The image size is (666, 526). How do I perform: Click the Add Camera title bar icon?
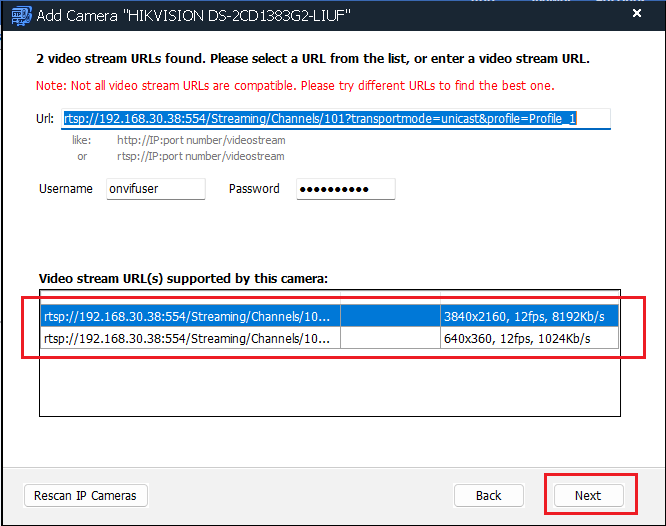point(20,14)
